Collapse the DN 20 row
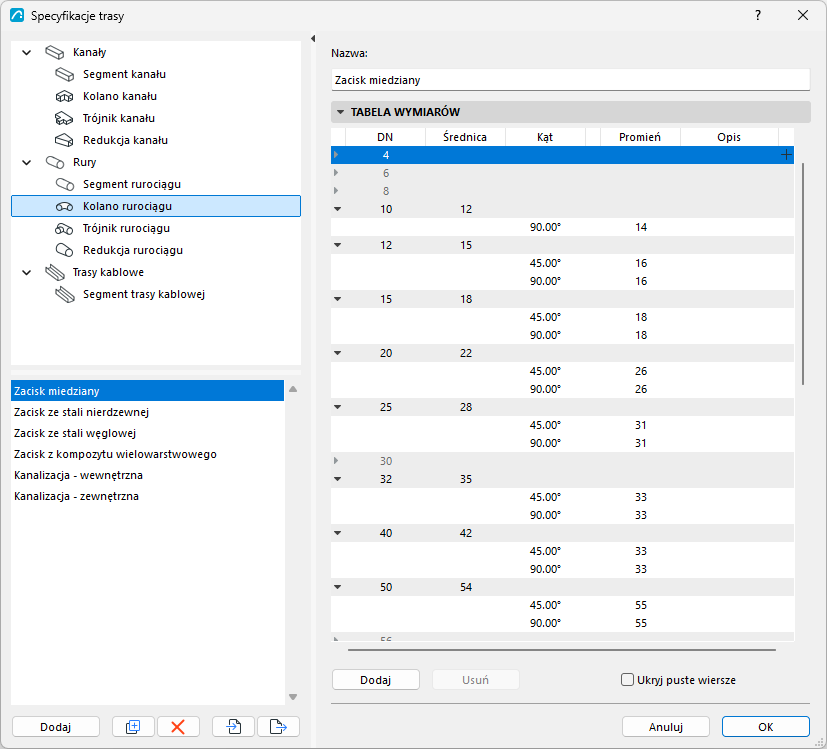The image size is (827, 749). coord(338,353)
